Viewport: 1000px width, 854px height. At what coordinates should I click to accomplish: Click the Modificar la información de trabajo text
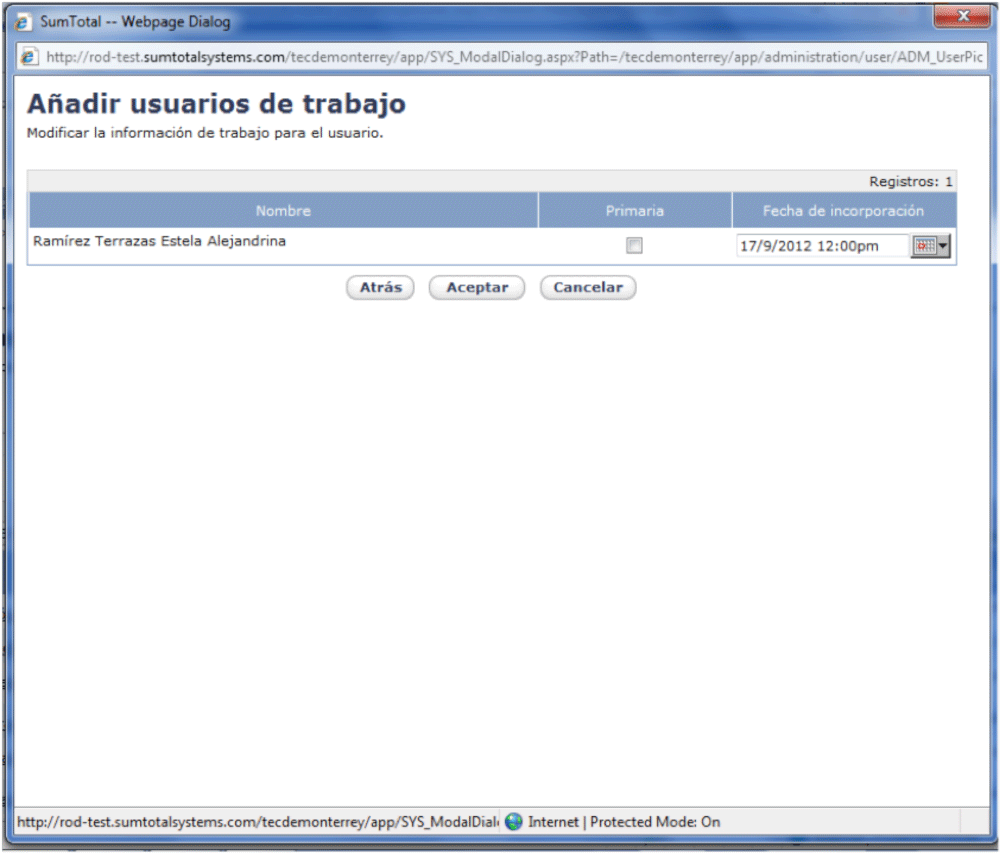[205, 133]
